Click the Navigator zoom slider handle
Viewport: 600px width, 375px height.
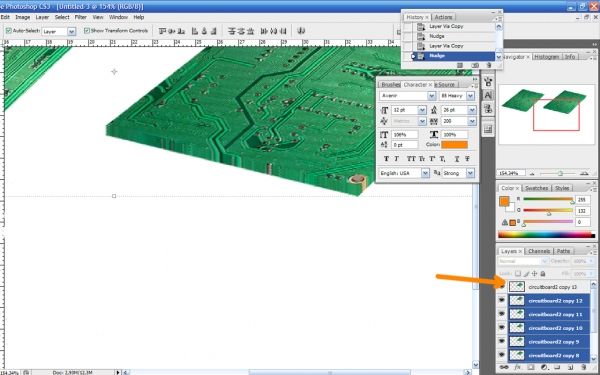(x=560, y=174)
